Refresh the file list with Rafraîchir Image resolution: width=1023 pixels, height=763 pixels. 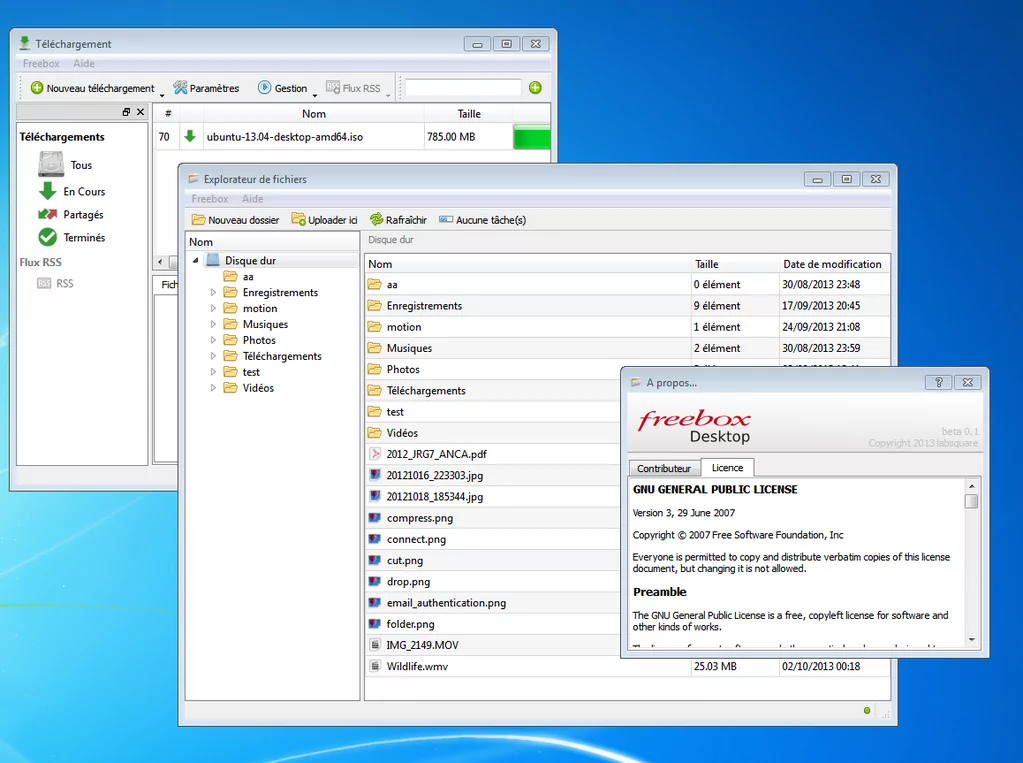398,220
